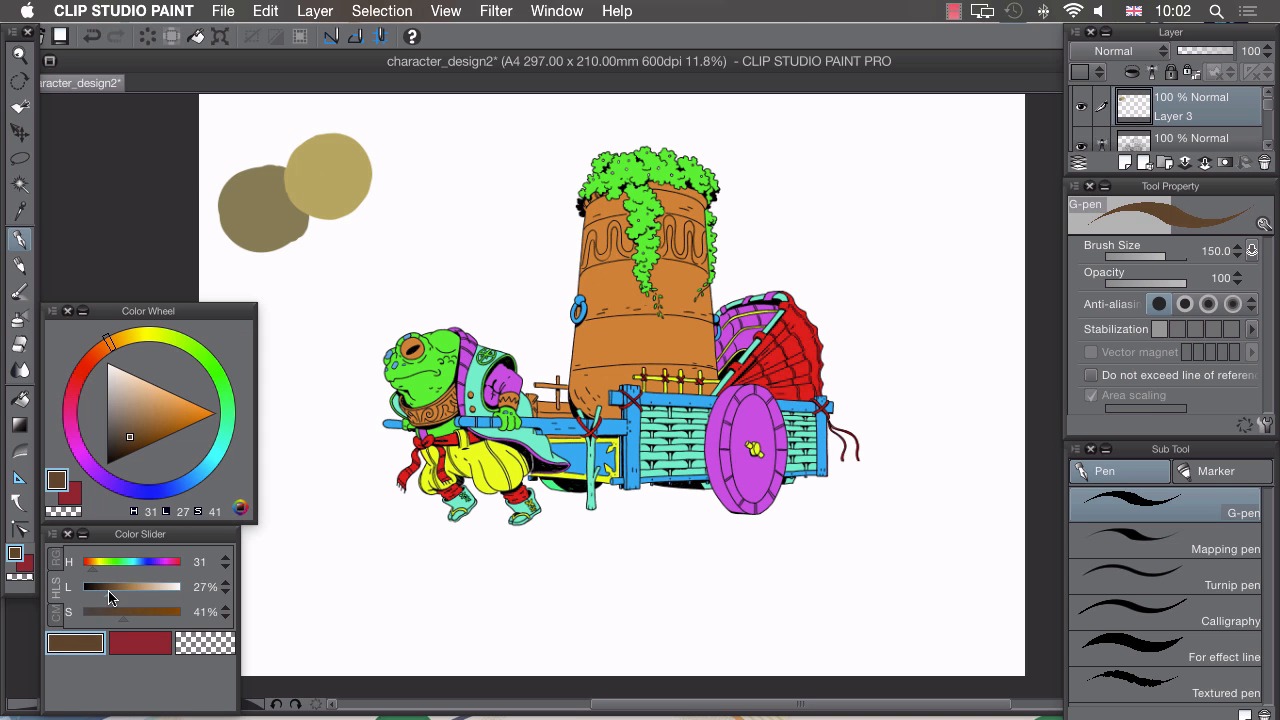
Task: Select the red sub color swatch
Action: pos(140,644)
